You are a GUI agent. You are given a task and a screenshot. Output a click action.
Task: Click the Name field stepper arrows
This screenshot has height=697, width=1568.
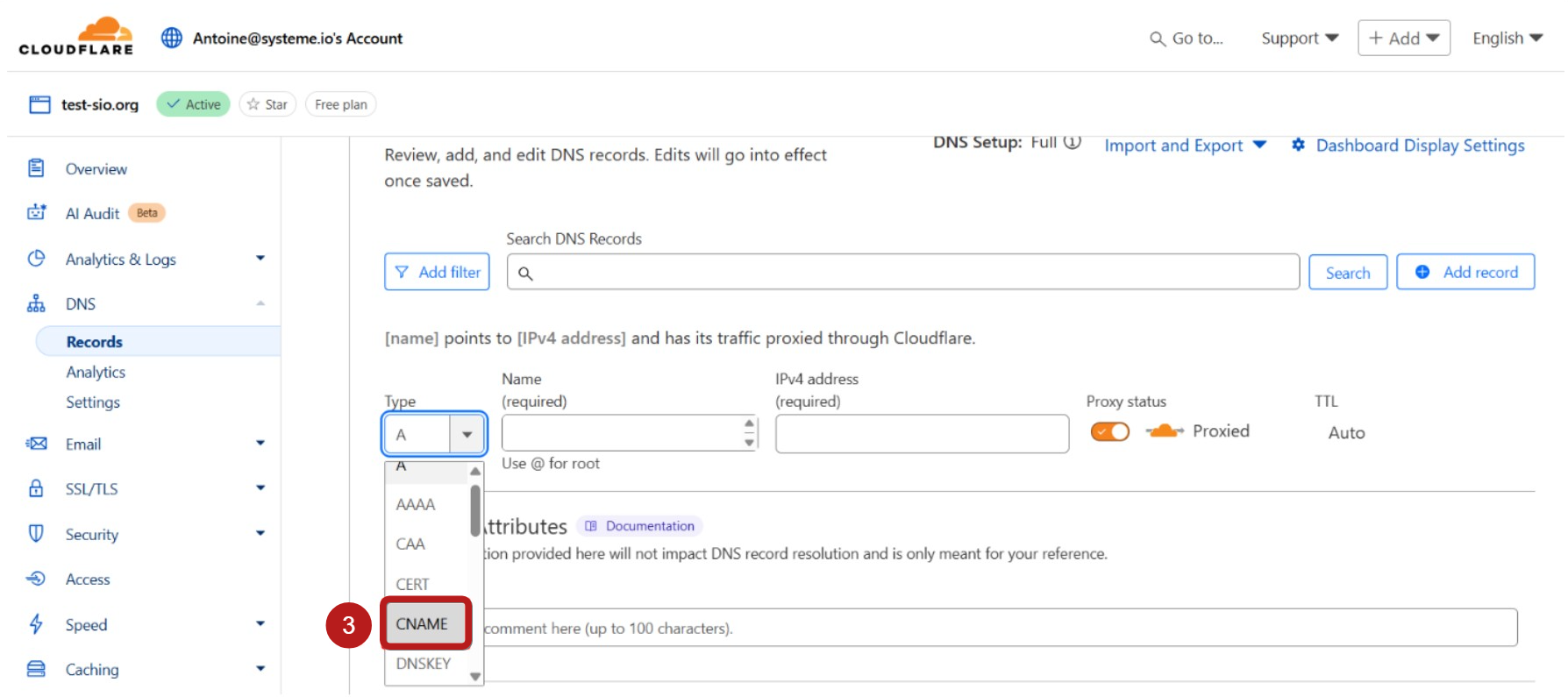[749, 433]
